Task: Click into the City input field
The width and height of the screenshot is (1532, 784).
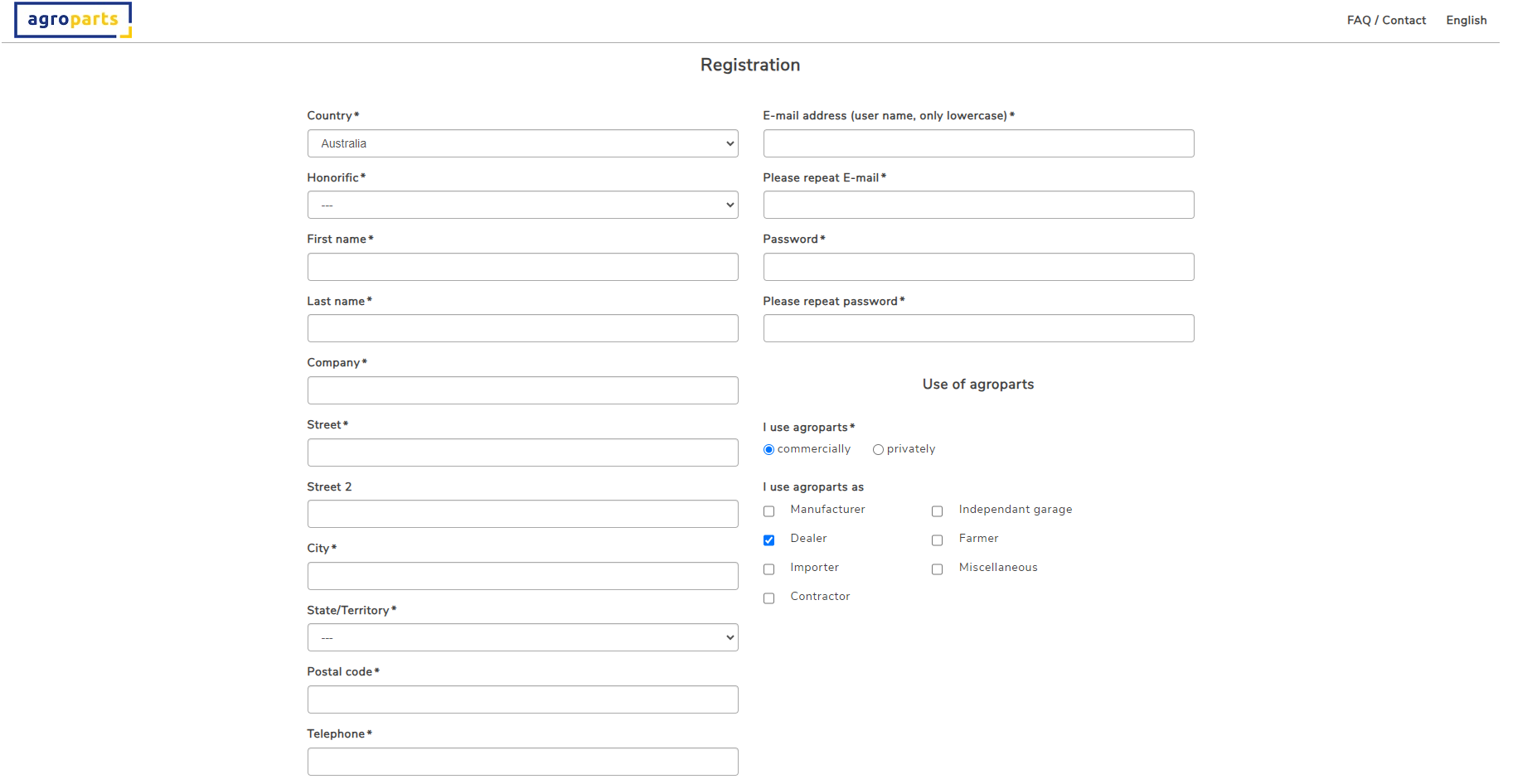Action: (x=522, y=576)
